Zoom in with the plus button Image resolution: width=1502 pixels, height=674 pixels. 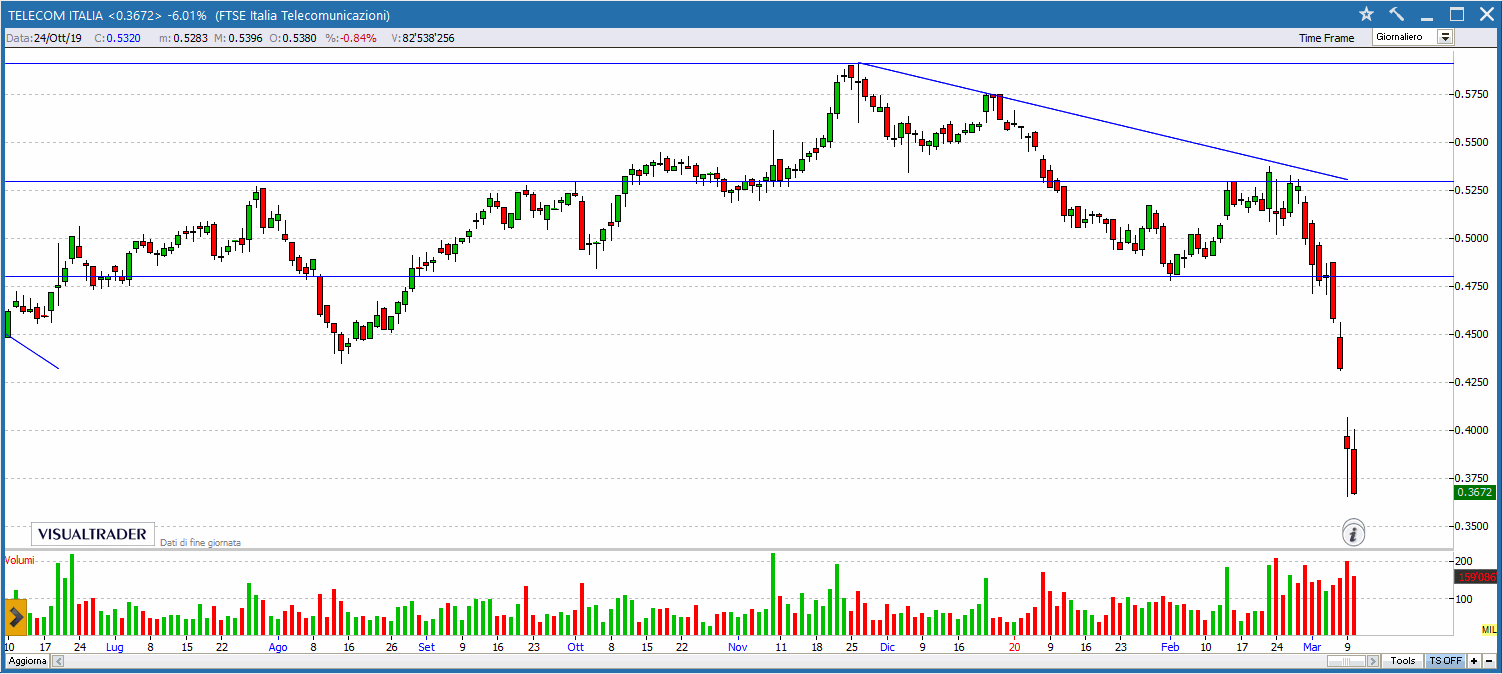[1474, 661]
